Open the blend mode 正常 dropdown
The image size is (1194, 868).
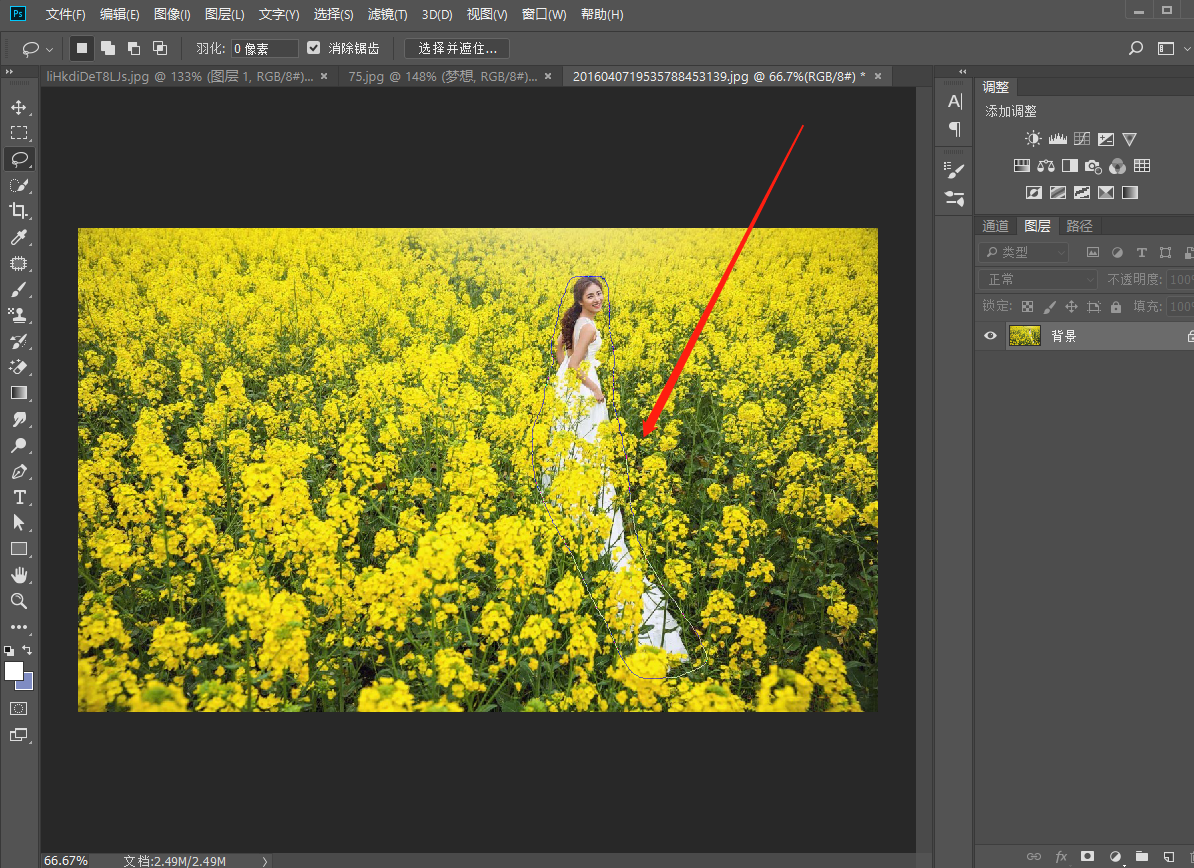pos(1037,280)
